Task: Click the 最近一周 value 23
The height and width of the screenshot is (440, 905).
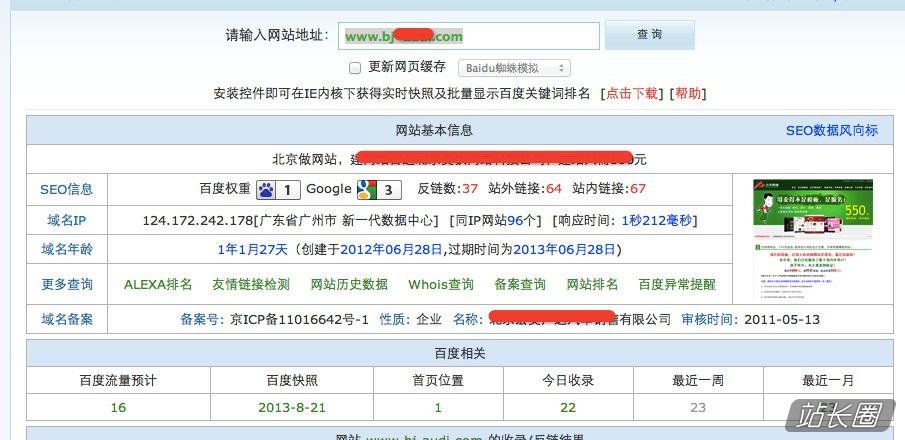Action: pyautogui.click(x=698, y=408)
